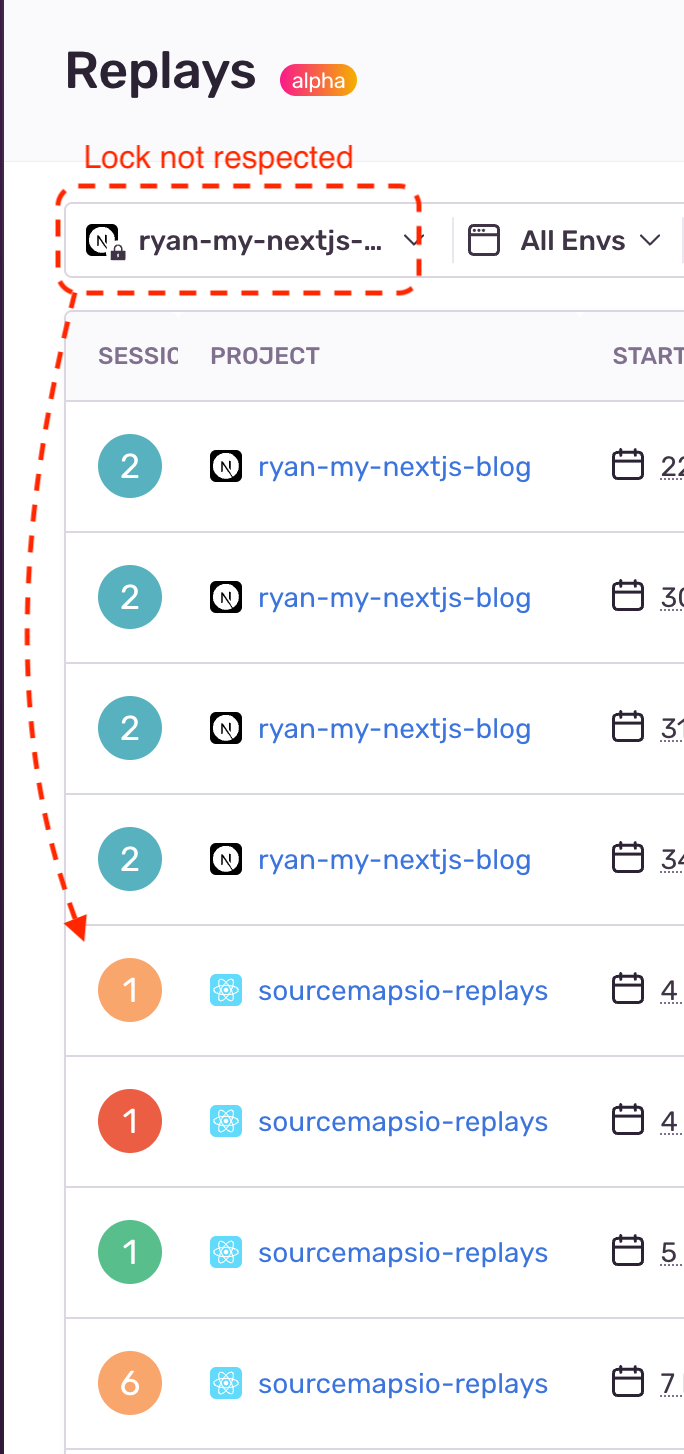Sort by the PROJECT column header

[x=265, y=355]
